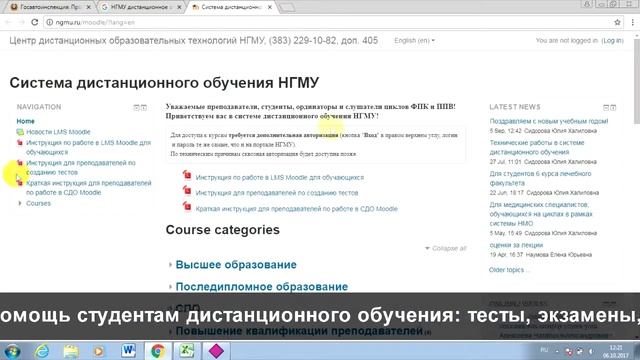Image resolution: width=640 pixels, height=360 pixels.
Task: Click the RU keyboard language indicator
Action: click(x=544, y=350)
